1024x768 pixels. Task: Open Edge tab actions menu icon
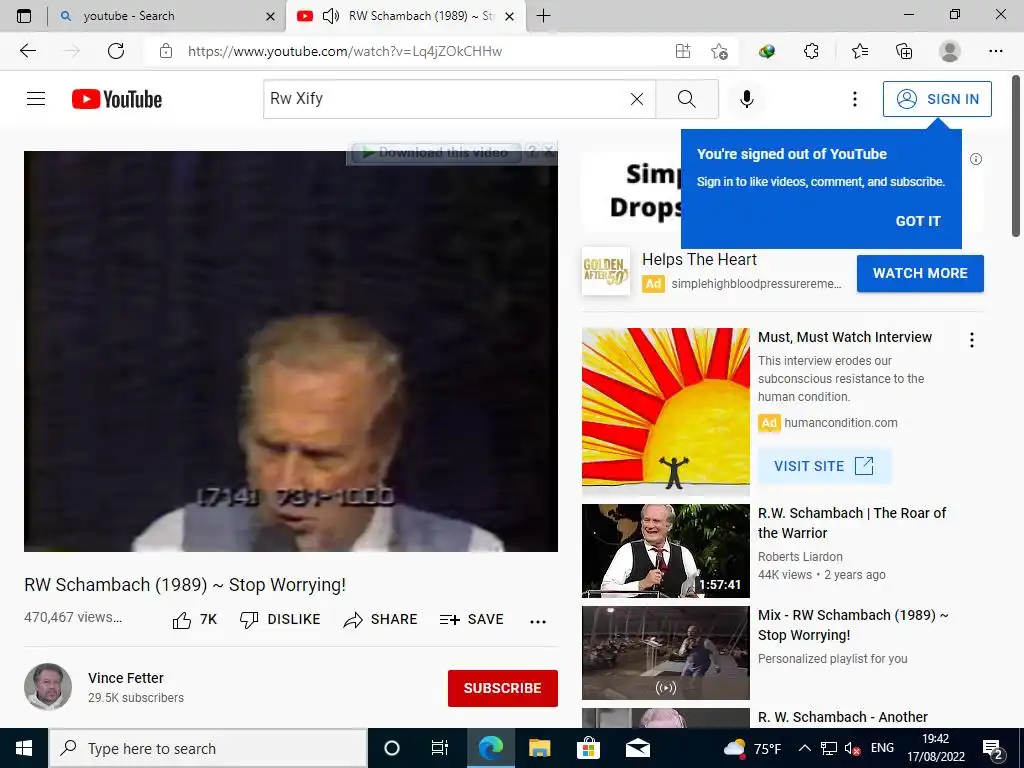[24, 16]
